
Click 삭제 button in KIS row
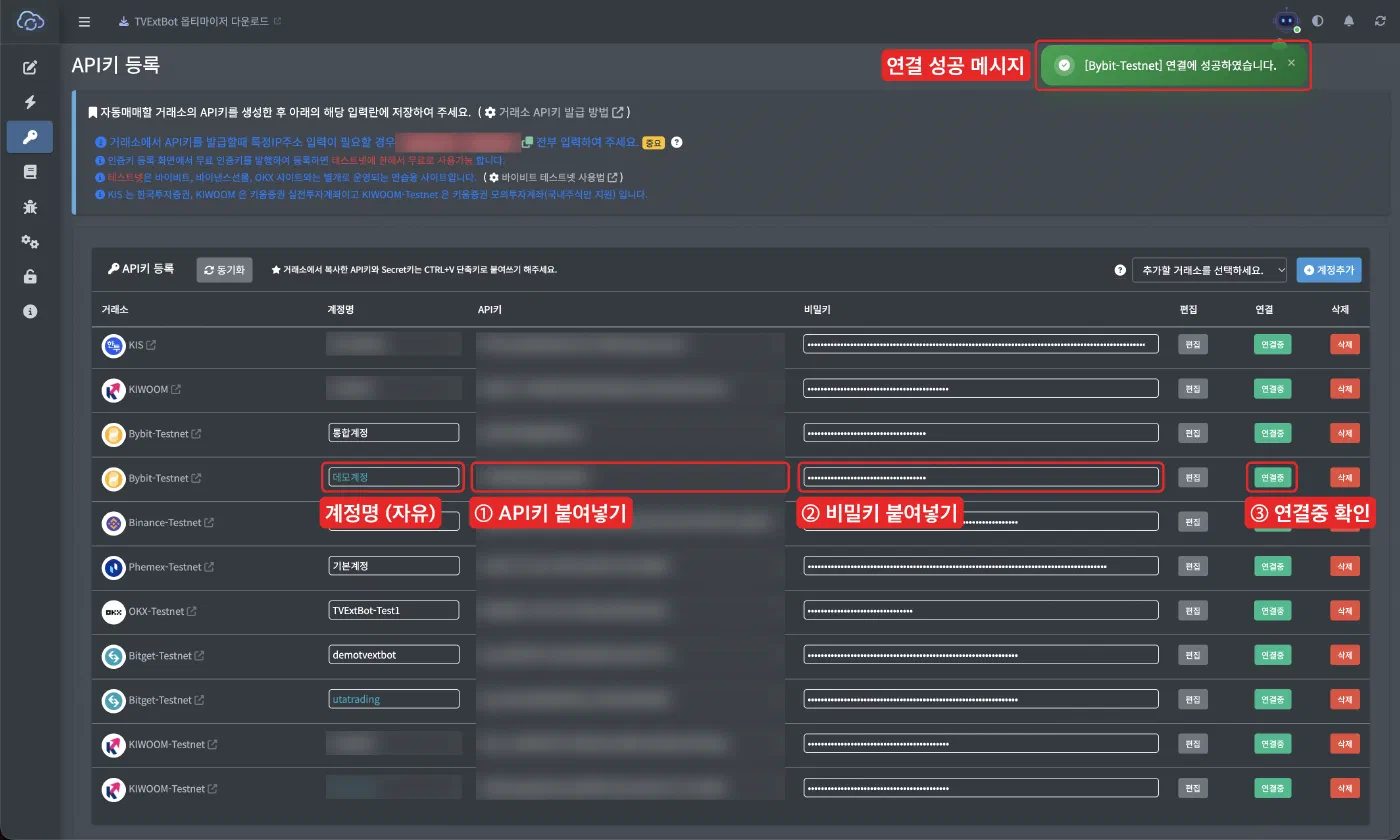pyautogui.click(x=1345, y=344)
